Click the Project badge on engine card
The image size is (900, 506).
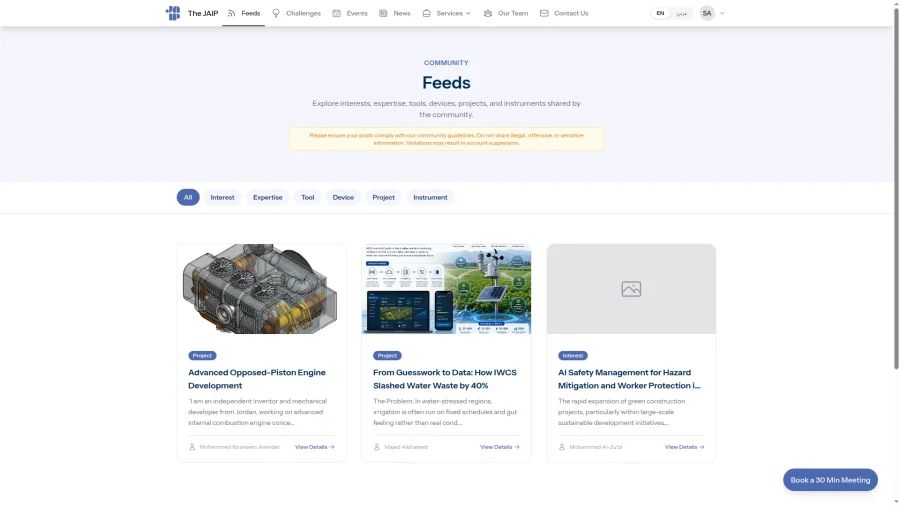pyautogui.click(x=202, y=356)
